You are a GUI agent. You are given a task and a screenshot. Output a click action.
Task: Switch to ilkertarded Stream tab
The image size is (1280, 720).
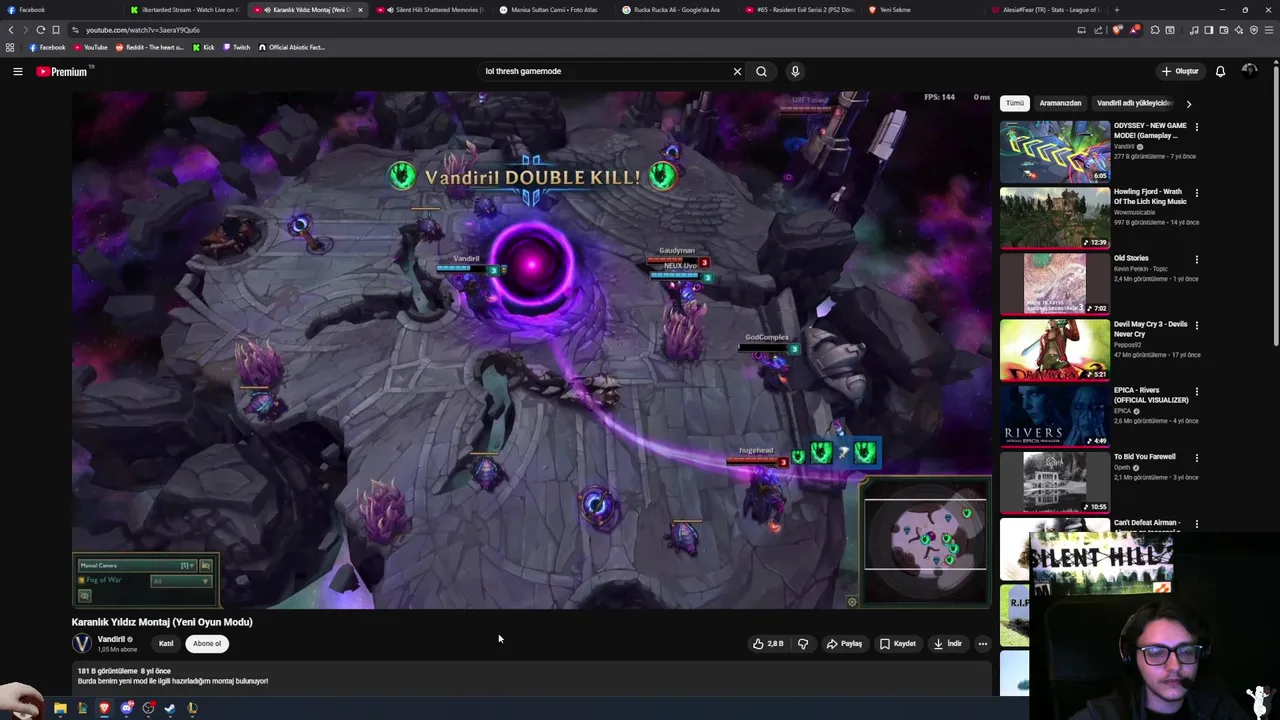click(185, 10)
